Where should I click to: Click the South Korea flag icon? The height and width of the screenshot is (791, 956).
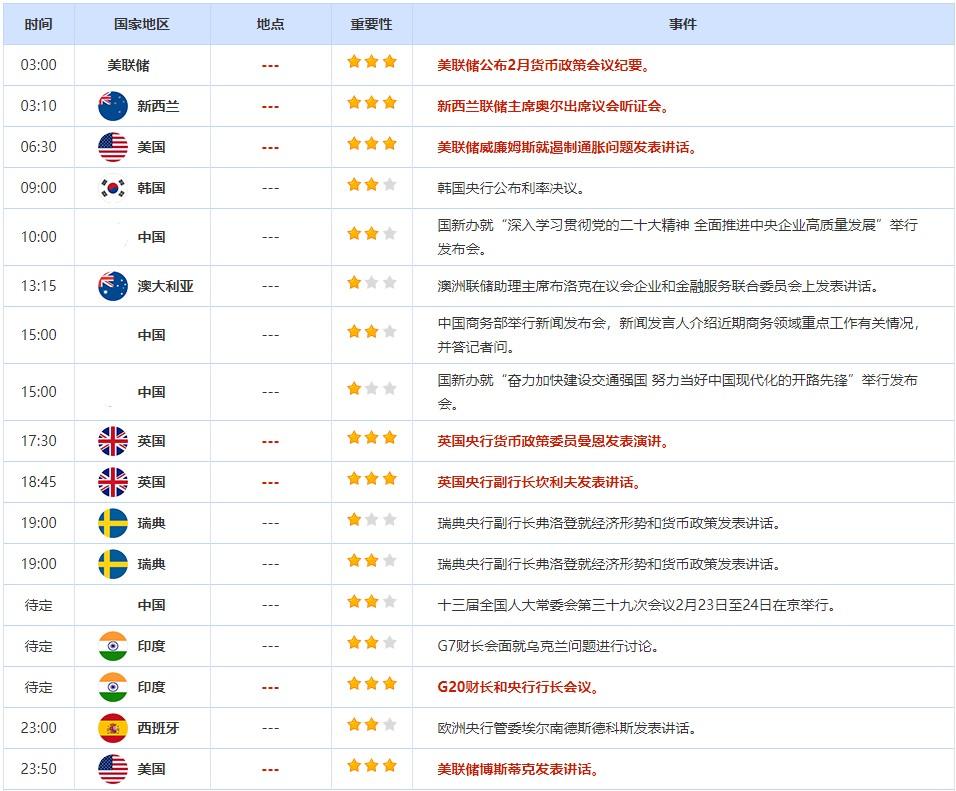coord(113,188)
